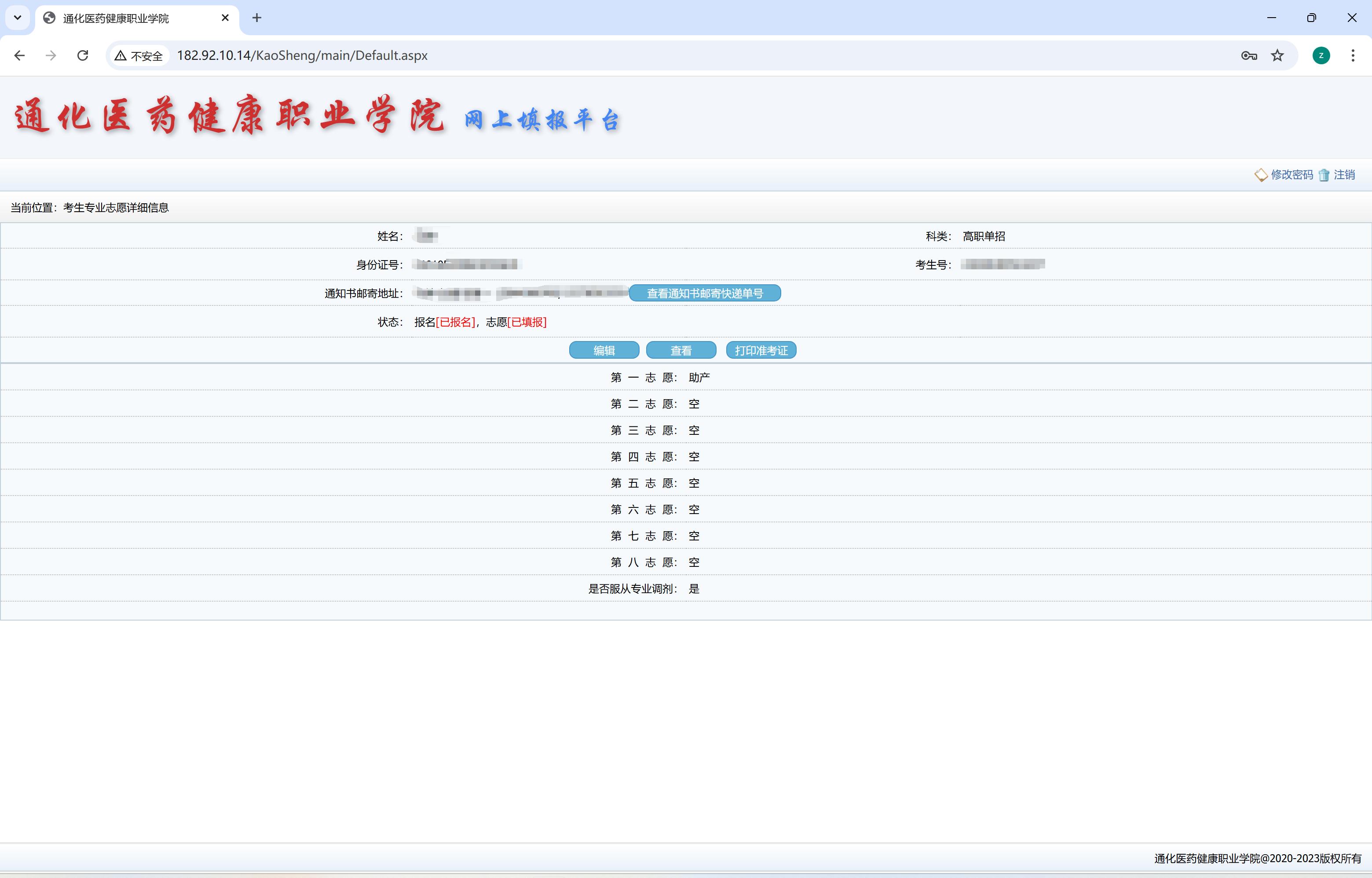Viewport: 1372px width, 878px height.
Task: Click the 第八志愿 row label
Action: point(644,562)
